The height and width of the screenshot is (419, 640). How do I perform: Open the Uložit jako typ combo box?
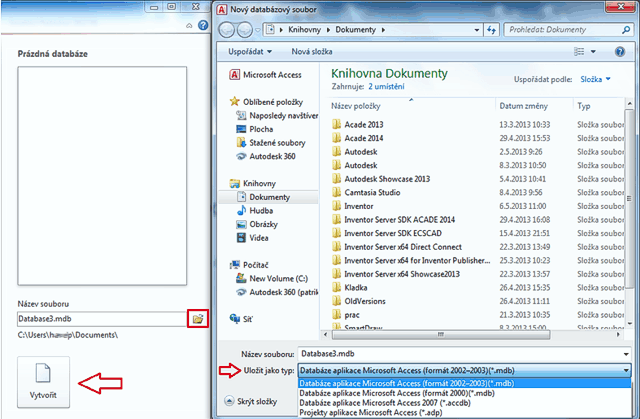pos(464,370)
